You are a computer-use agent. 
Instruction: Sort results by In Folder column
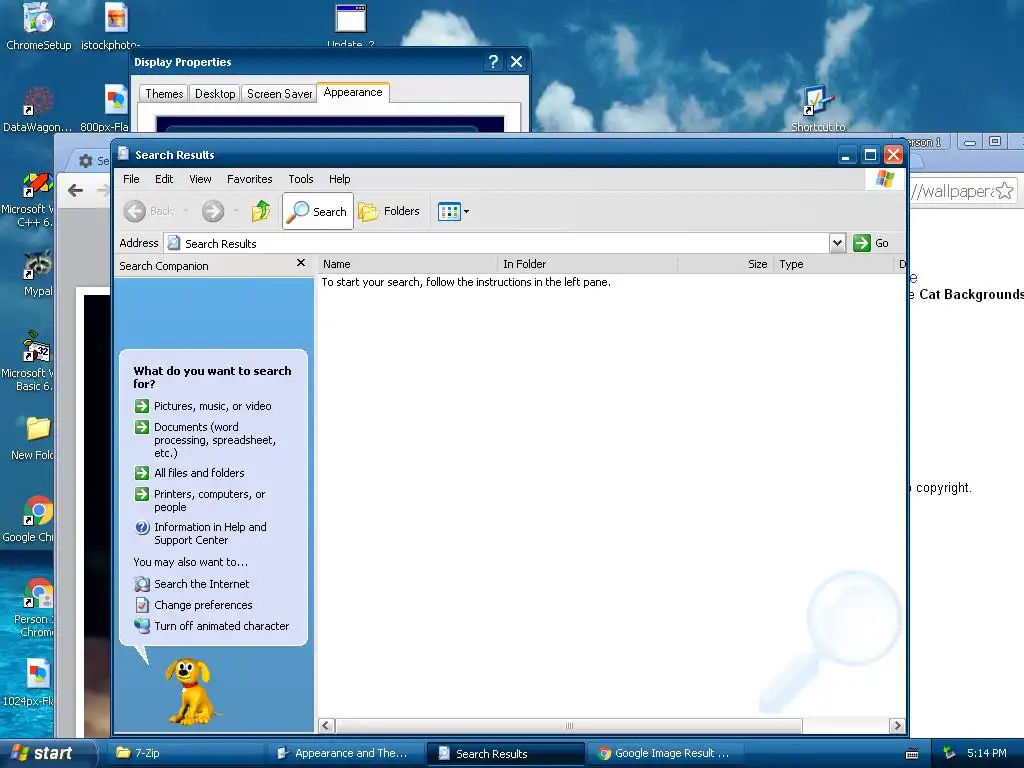click(587, 264)
